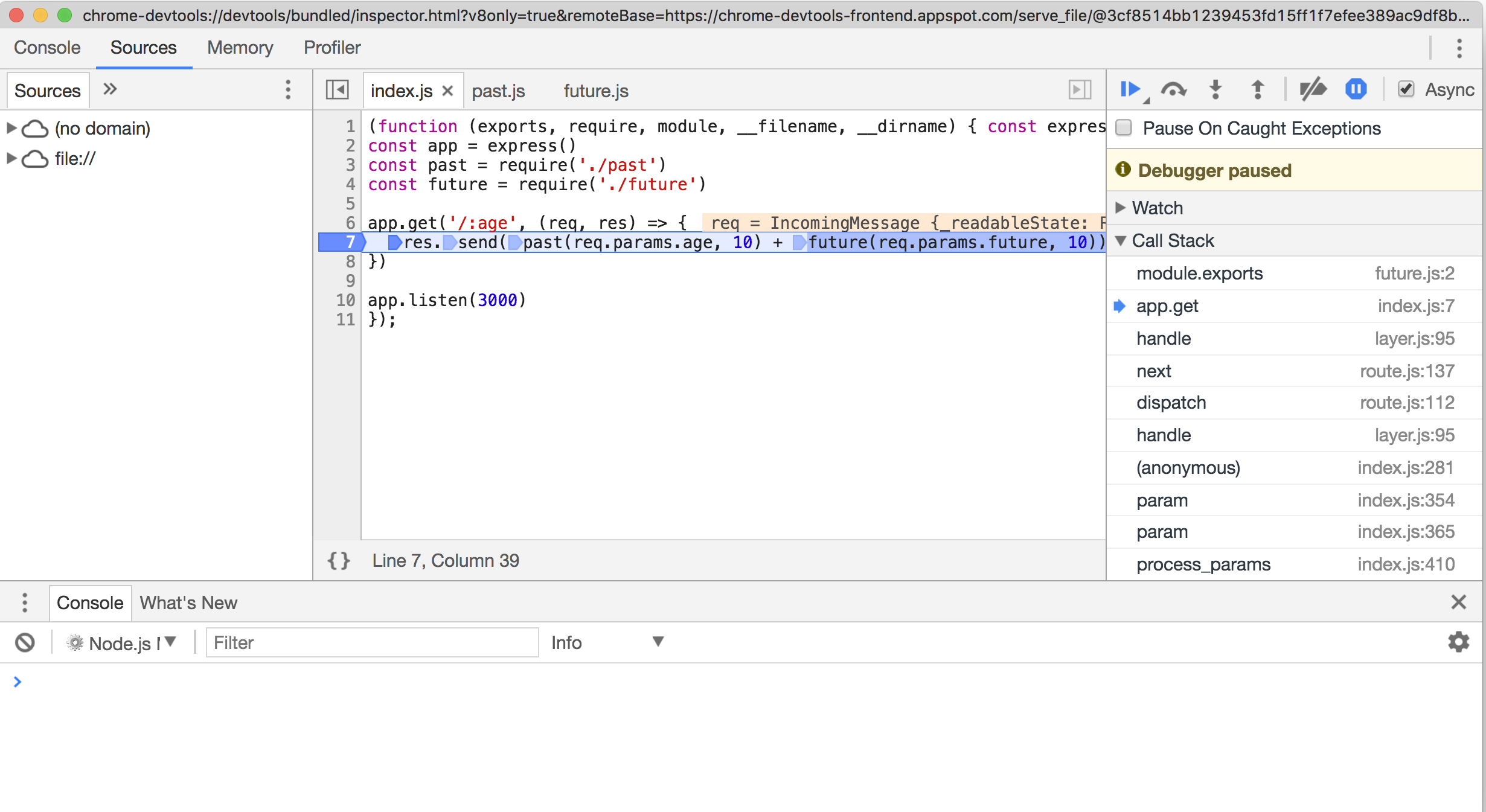Hide the debugger sidebar

1080,90
